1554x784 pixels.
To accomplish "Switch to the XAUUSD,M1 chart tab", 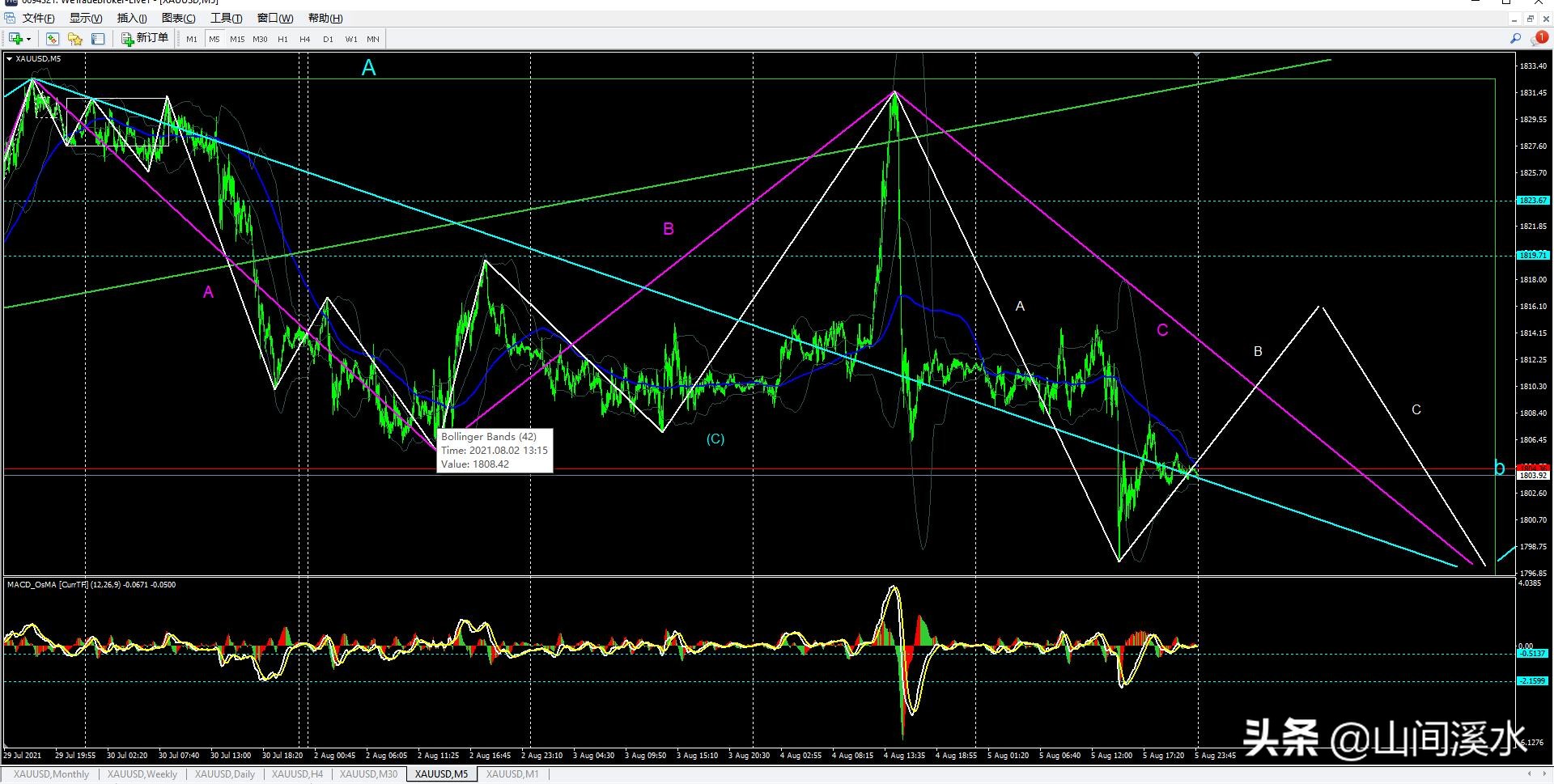I will click(x=512, y=774).
